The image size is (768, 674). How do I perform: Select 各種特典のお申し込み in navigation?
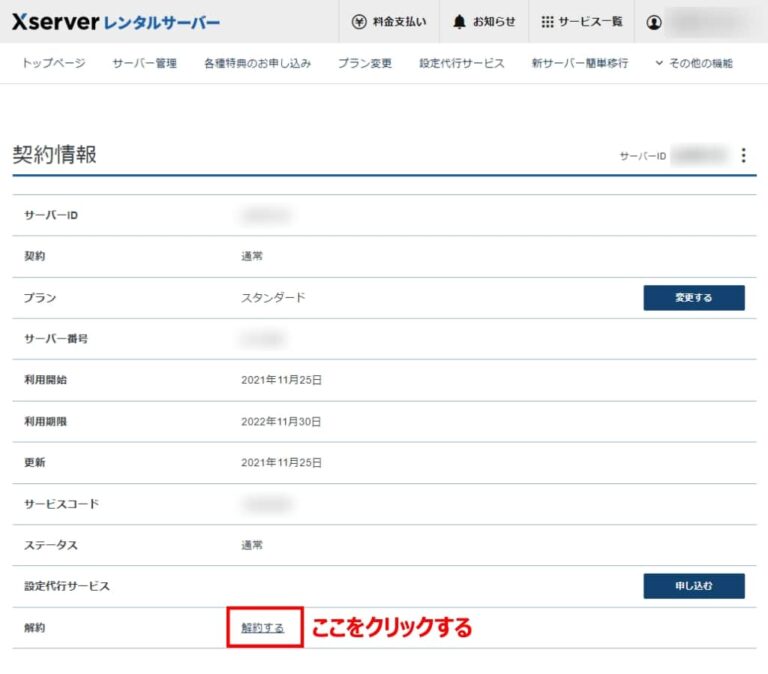[x=257, y=63]
